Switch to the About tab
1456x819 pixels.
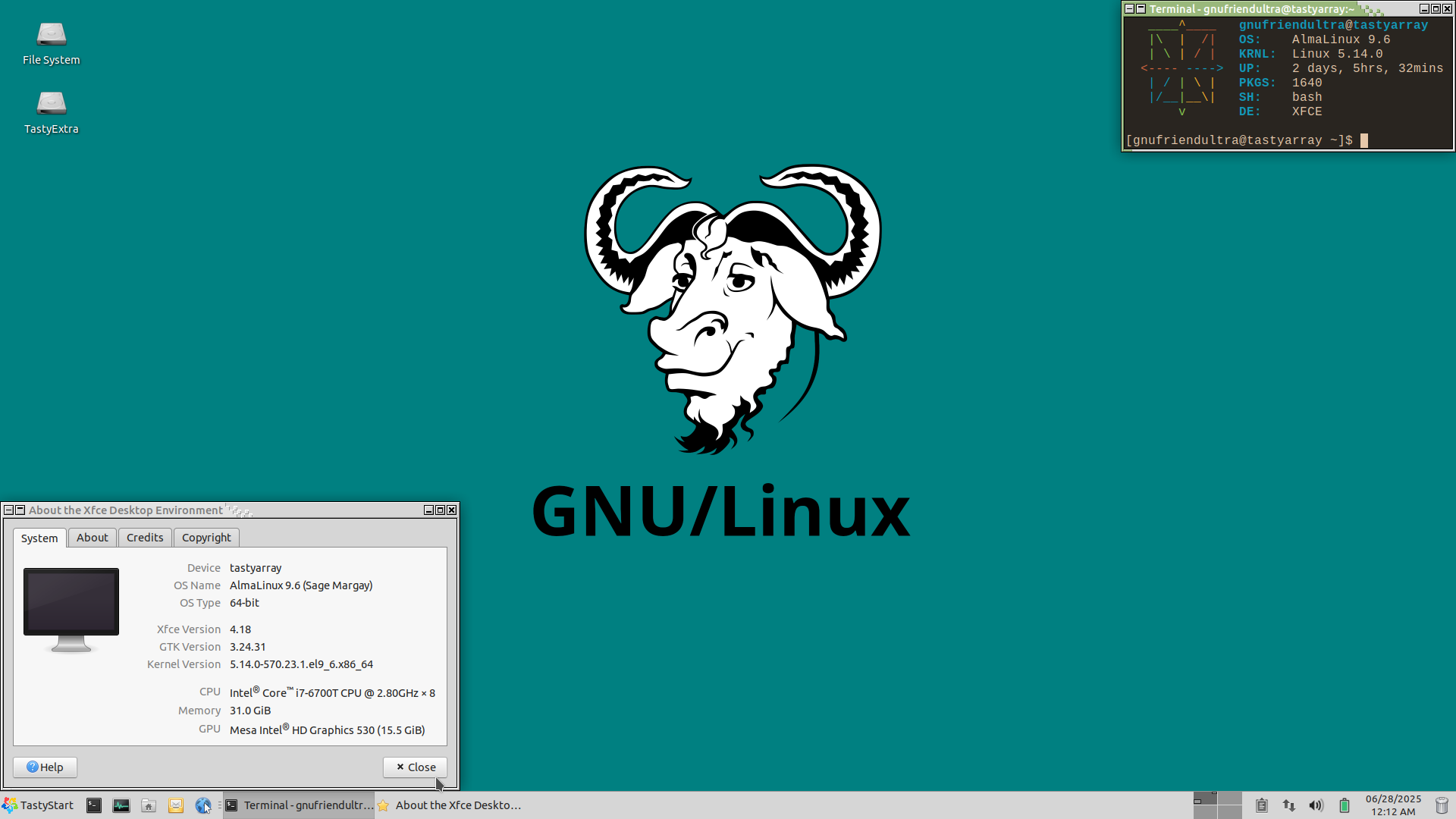pyautogui.click(x=93, y=538)
